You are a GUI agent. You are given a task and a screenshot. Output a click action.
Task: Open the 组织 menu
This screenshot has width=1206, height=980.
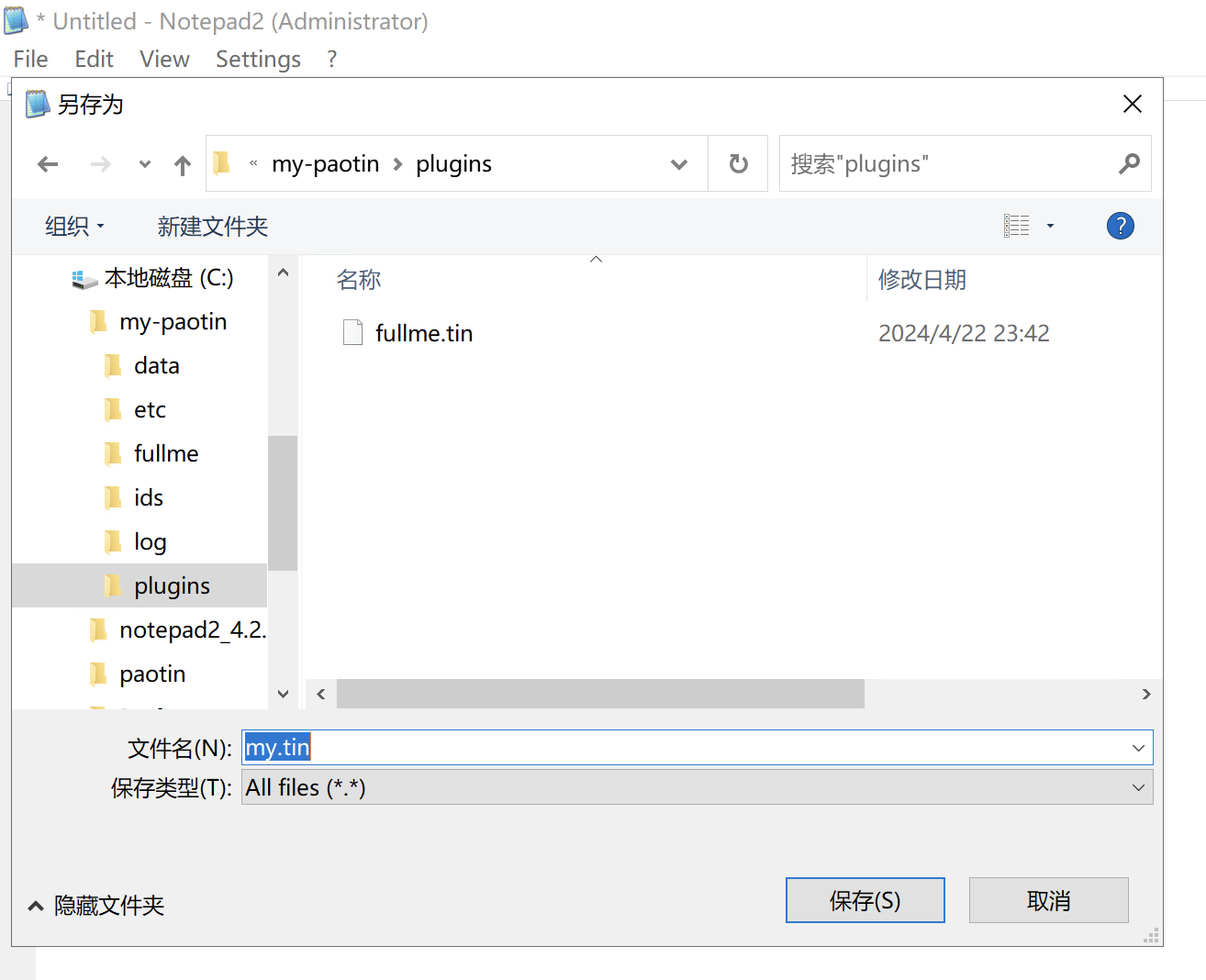74,227
